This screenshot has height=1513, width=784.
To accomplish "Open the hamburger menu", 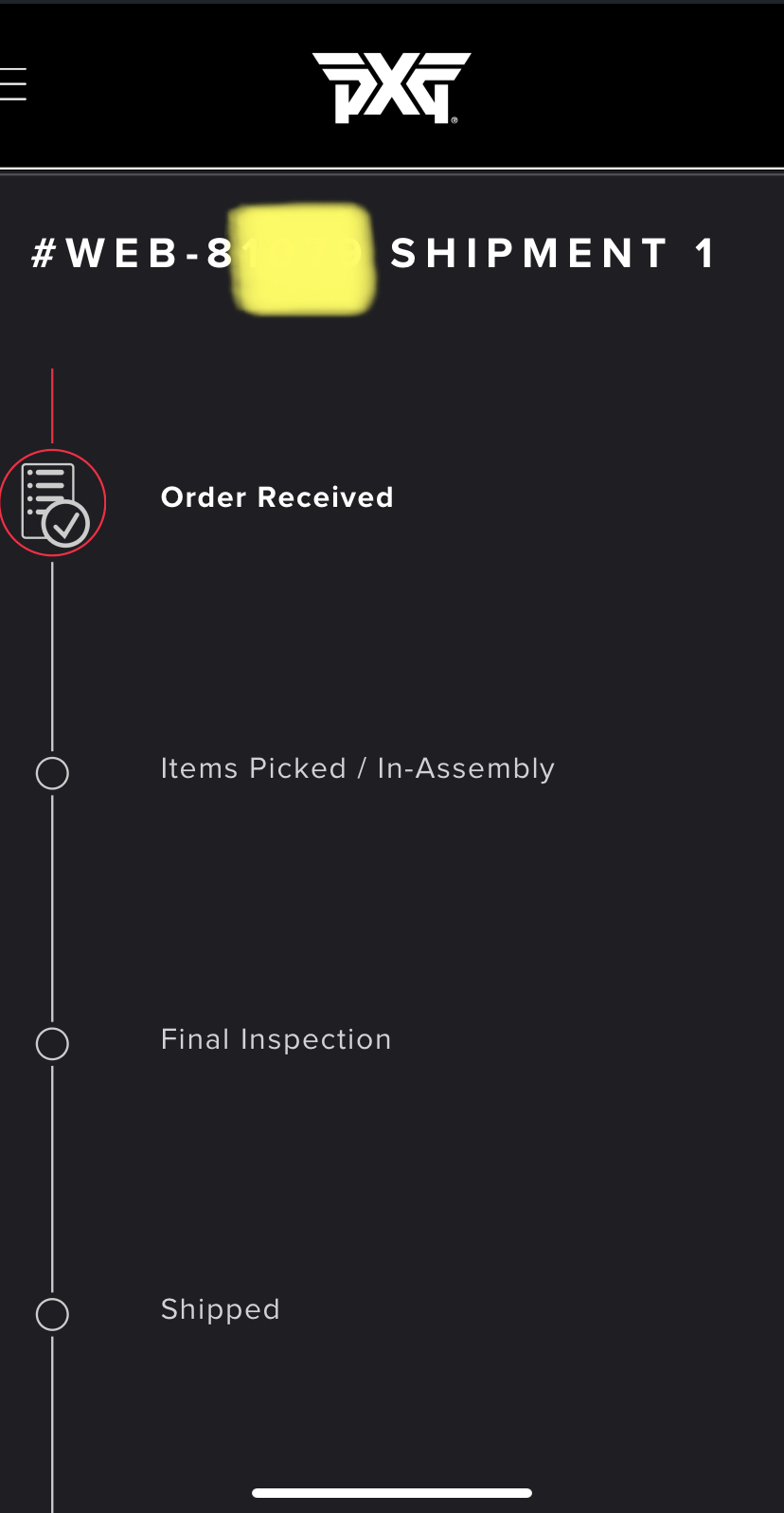I will click(x=13, y=84).
